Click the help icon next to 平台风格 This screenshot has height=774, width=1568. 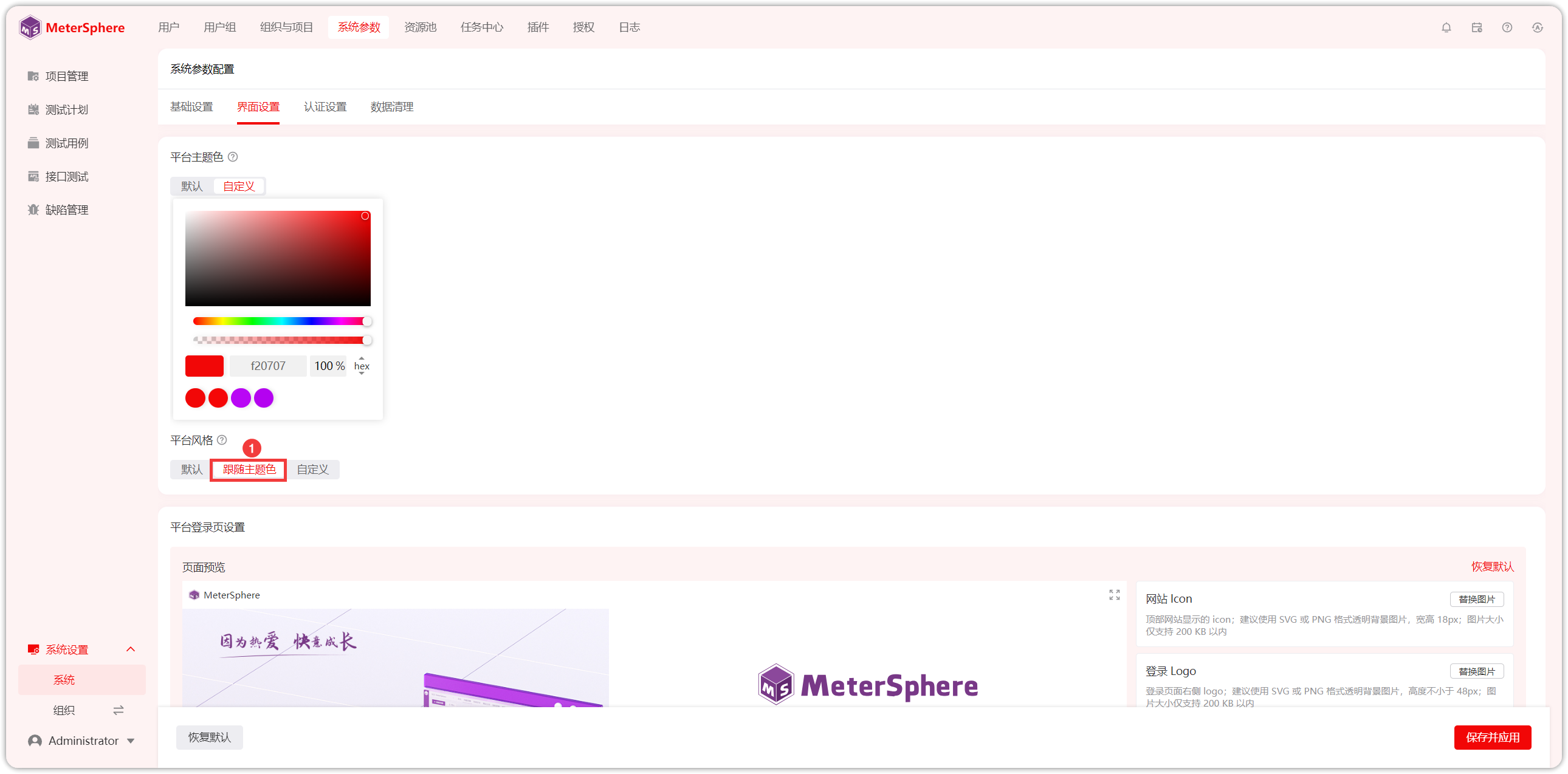[222, 439]
